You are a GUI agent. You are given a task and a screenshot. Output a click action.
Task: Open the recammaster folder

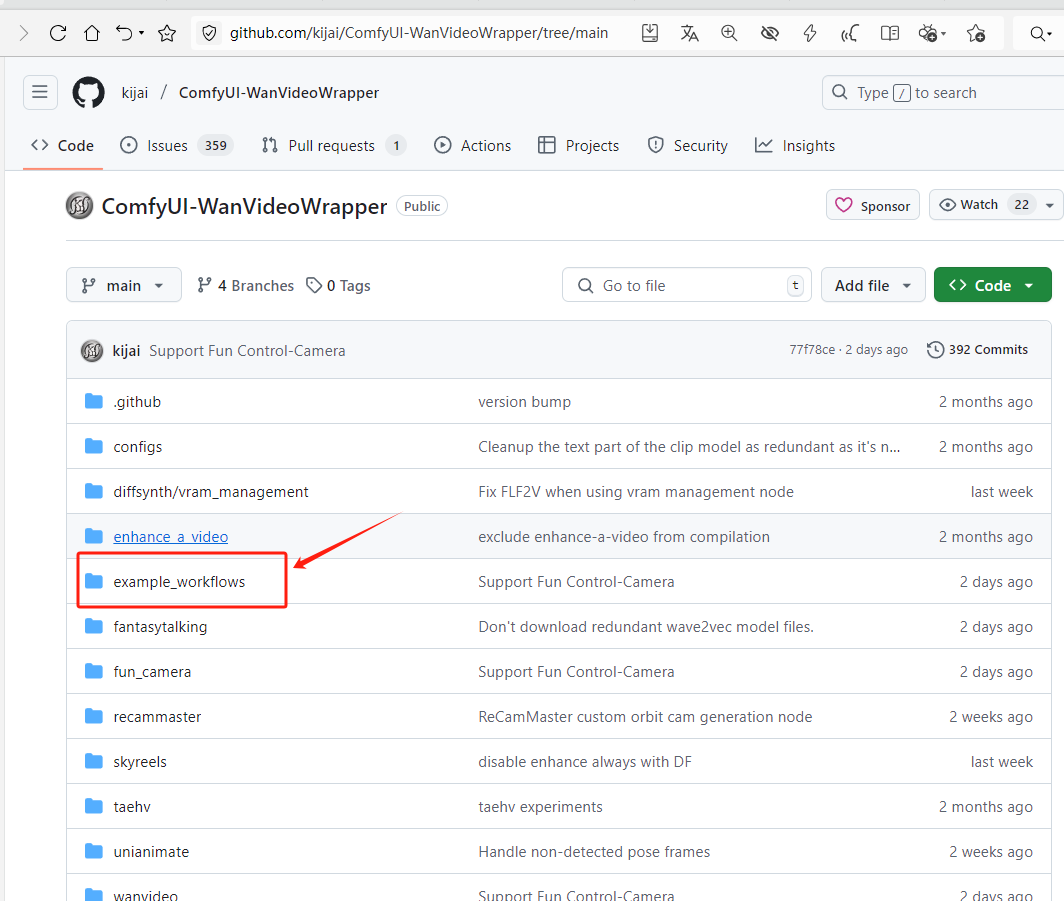(157, 716)
